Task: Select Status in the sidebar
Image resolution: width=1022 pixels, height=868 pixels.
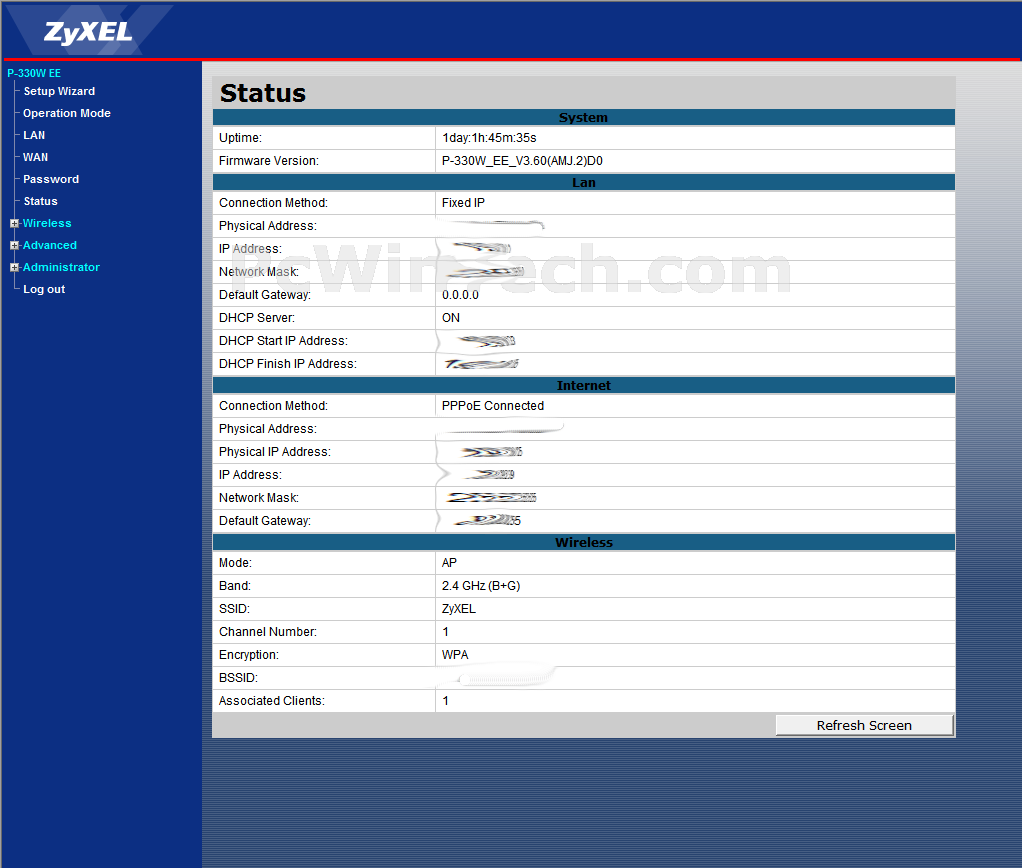Action: point(40,201)
